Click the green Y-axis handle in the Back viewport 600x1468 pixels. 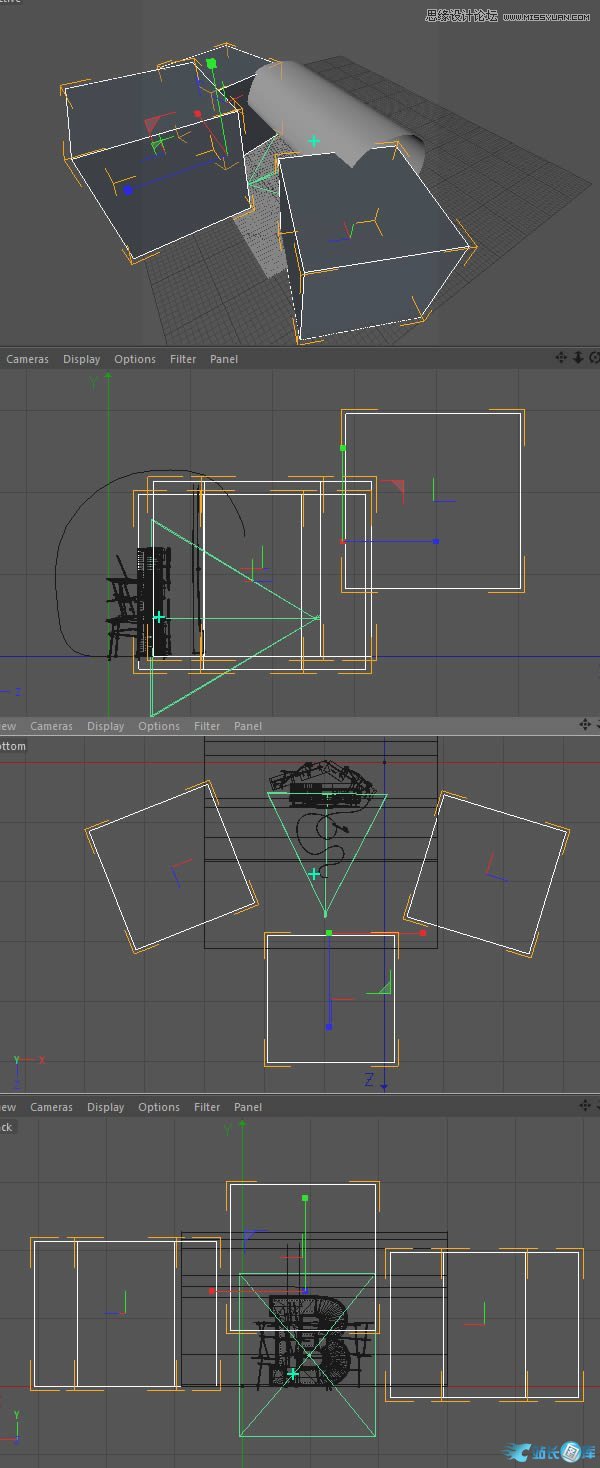tap(305, 1197)
